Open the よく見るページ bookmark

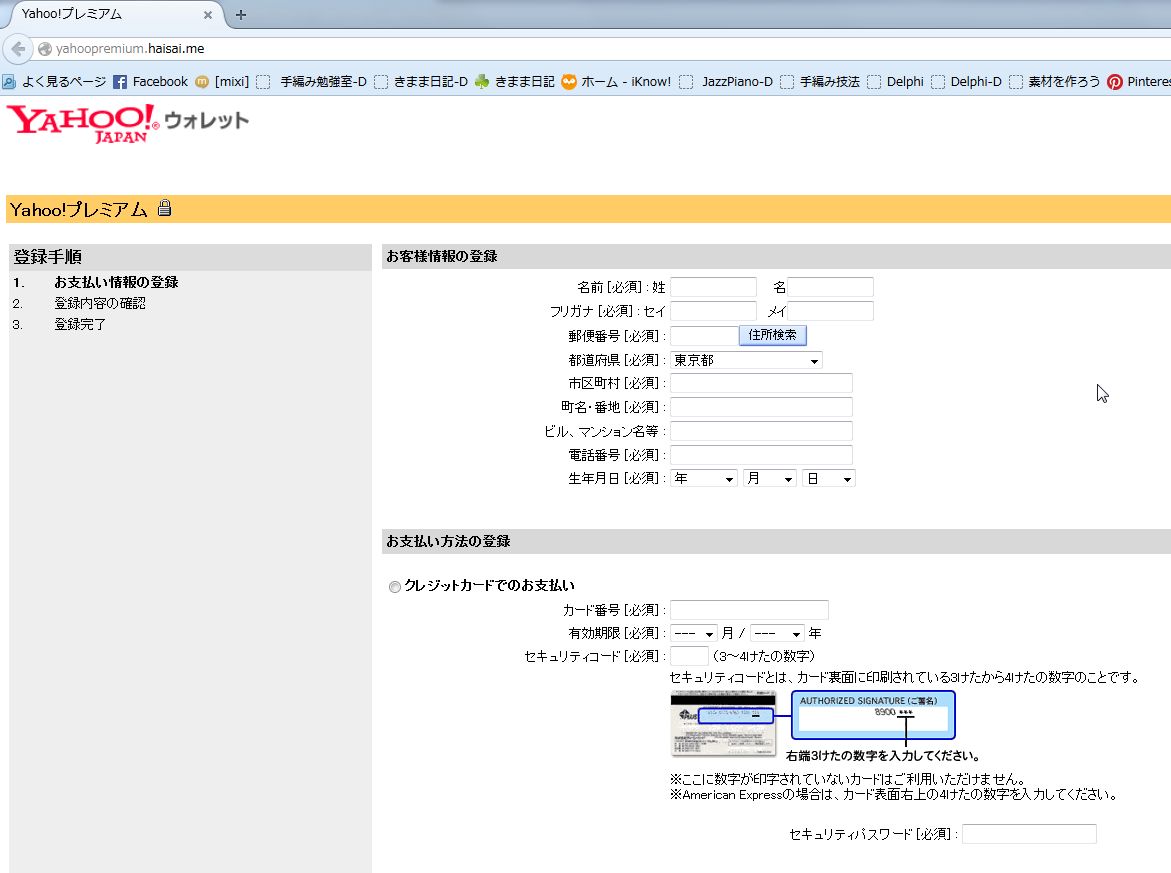click(x=55, y=81)
